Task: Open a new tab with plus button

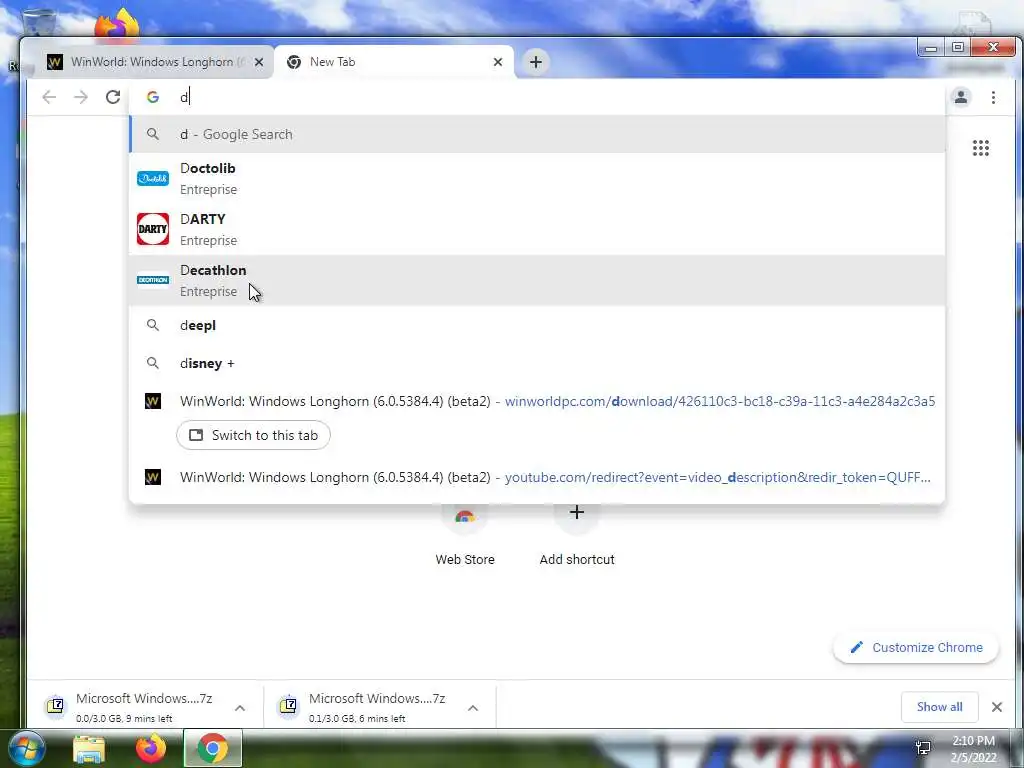Action: [536, 62]
